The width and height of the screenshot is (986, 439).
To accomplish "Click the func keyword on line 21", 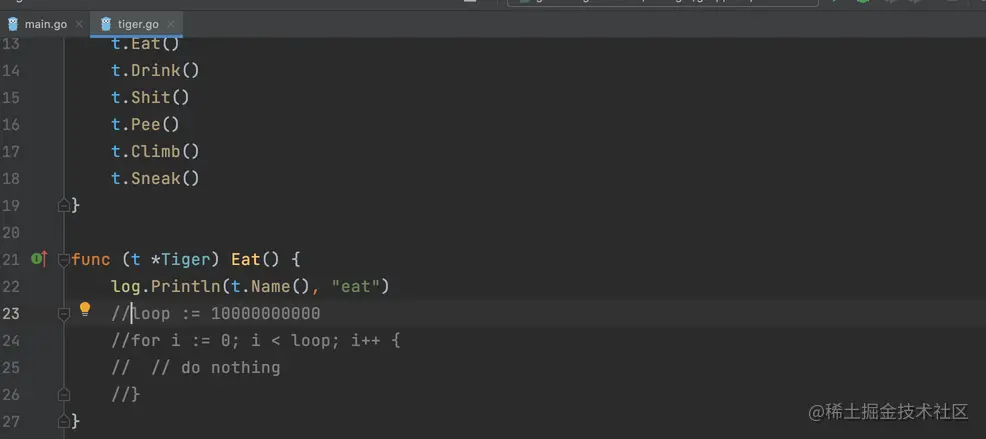I will [91, 259].
